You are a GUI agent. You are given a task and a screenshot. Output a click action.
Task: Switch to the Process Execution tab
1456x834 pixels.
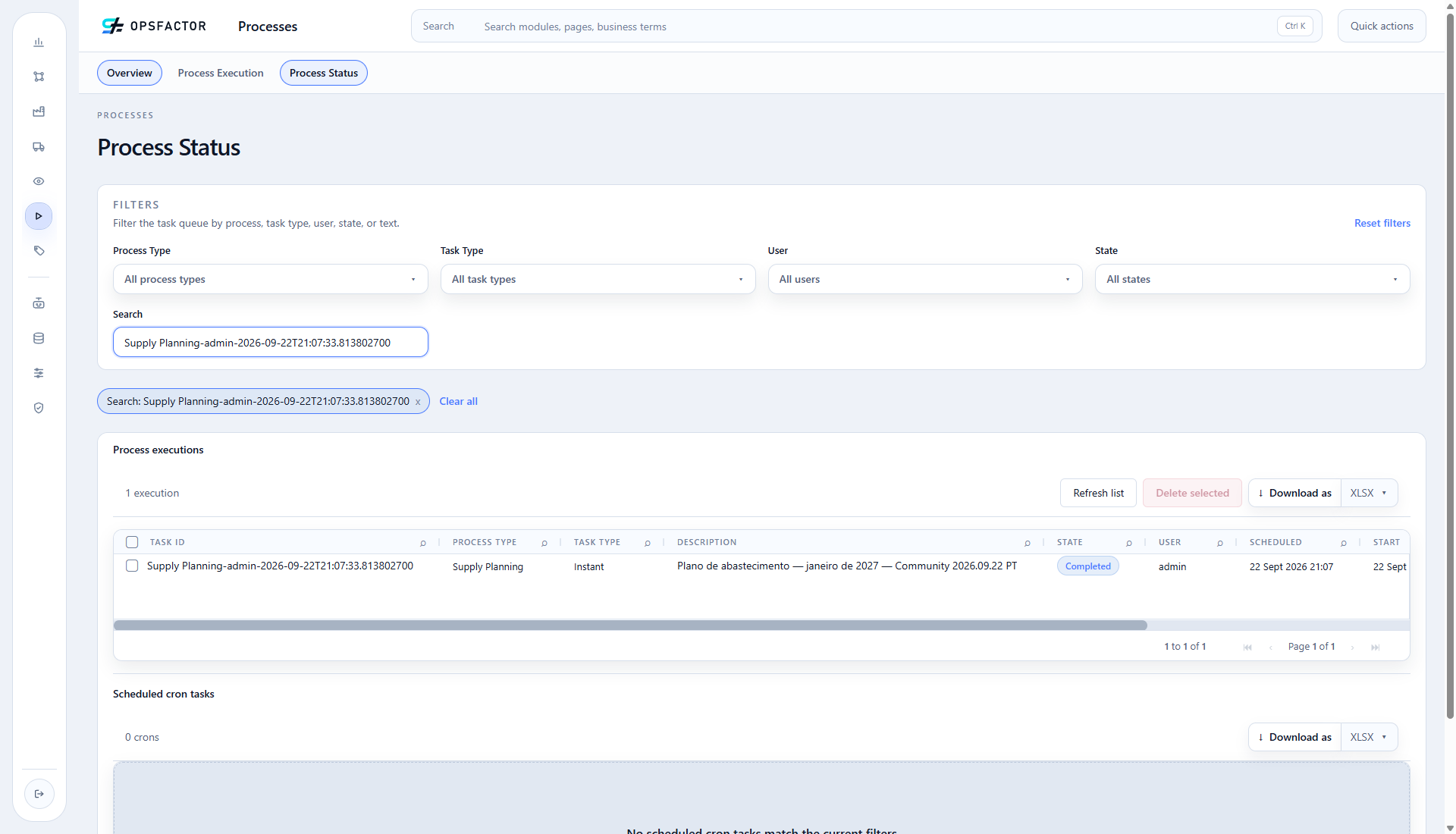221,73
